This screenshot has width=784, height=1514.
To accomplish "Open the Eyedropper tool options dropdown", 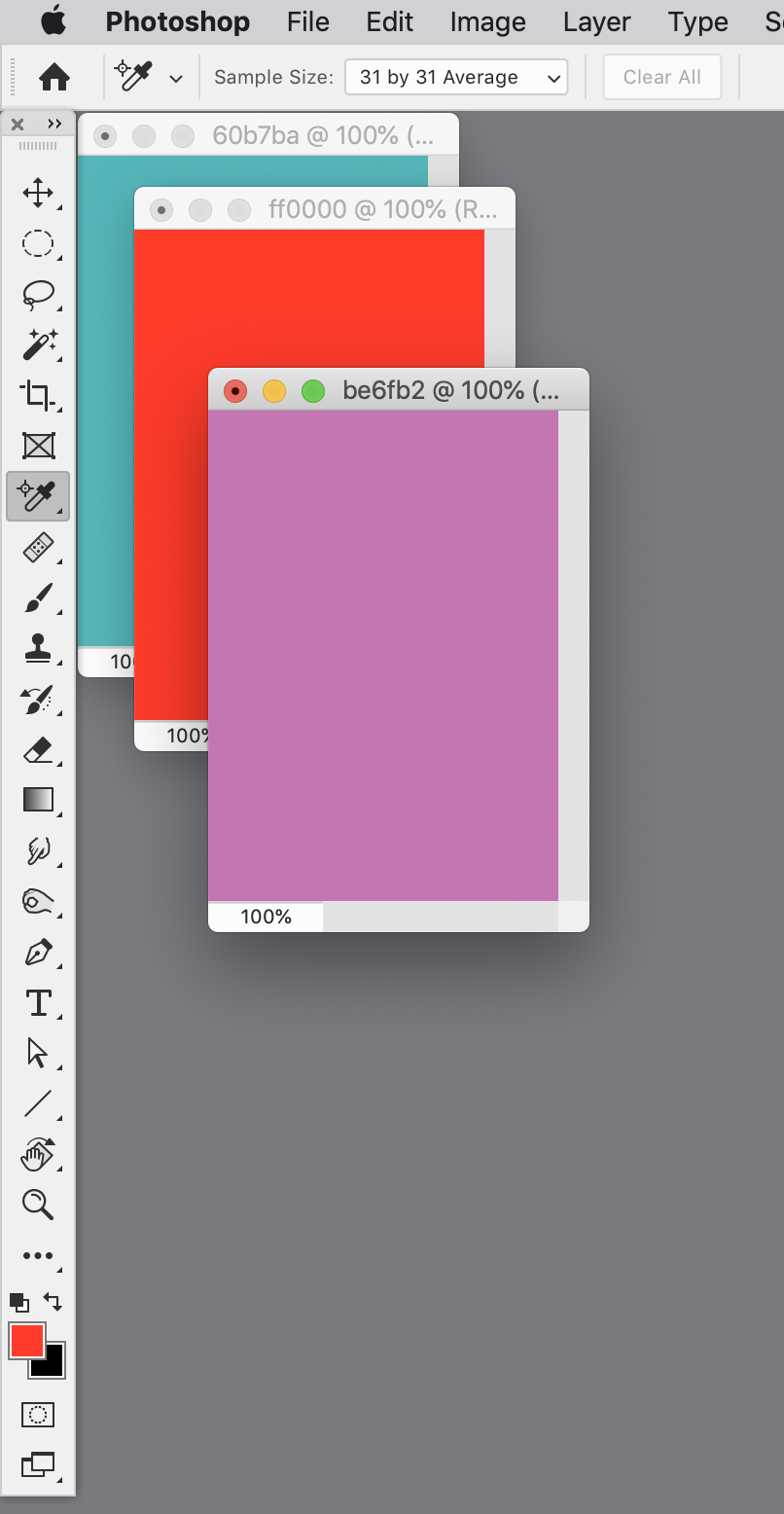I will (x=174, y=77).
